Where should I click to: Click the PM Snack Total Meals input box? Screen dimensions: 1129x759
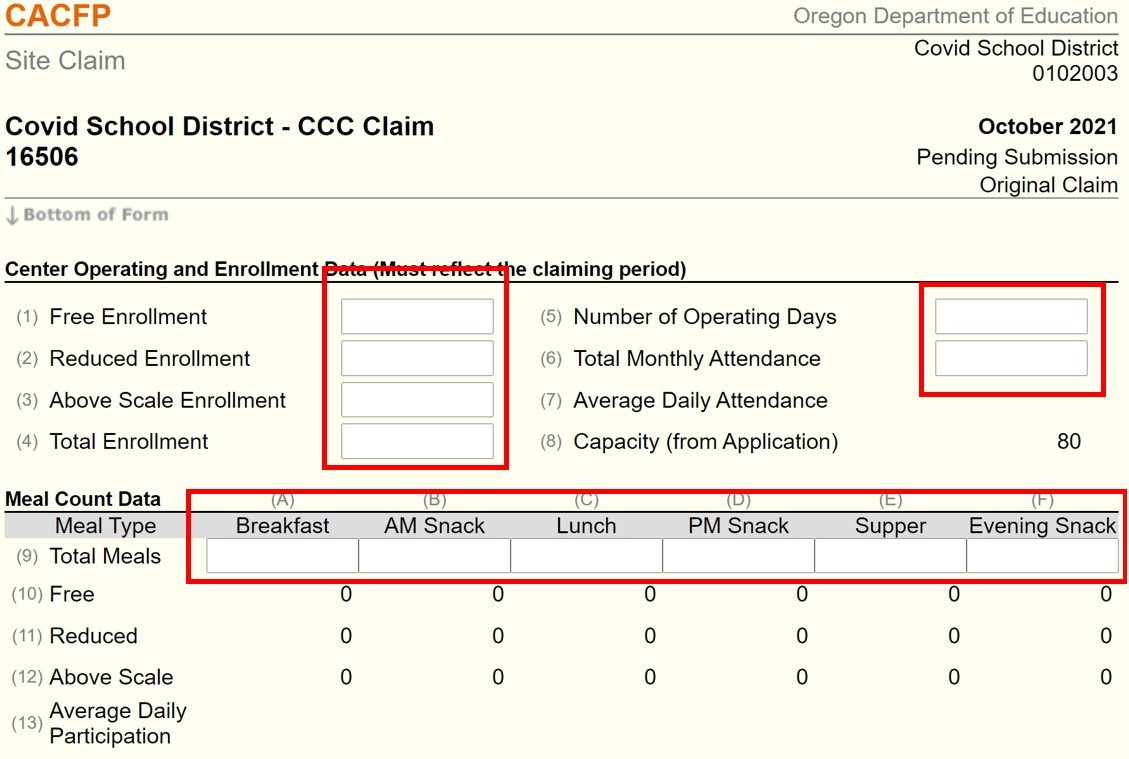pos(737,553)
